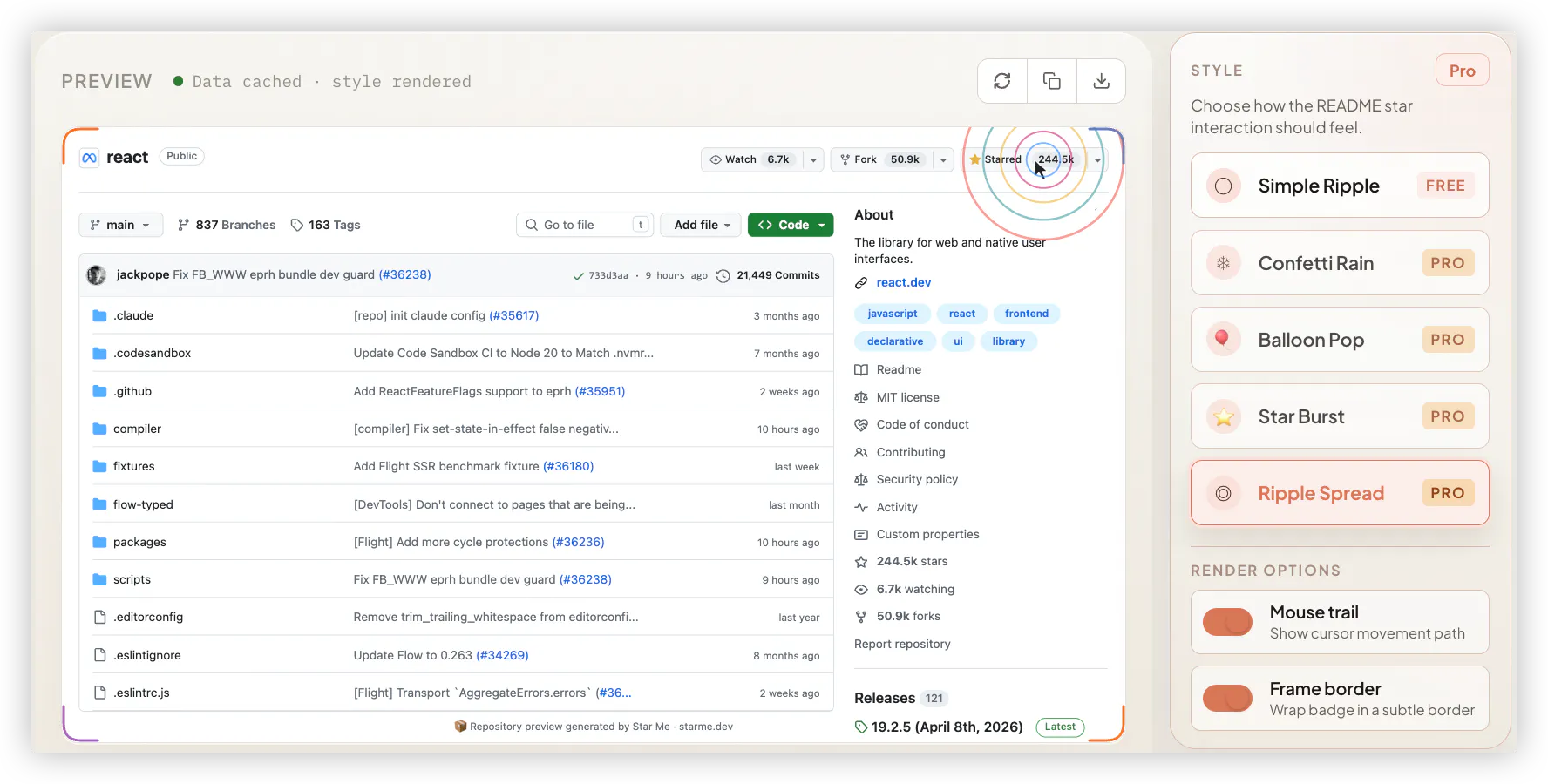Click the fork icon beside 50.9k forks
The height and width of the screenshot is (784, 1548).
pos(861,617)
